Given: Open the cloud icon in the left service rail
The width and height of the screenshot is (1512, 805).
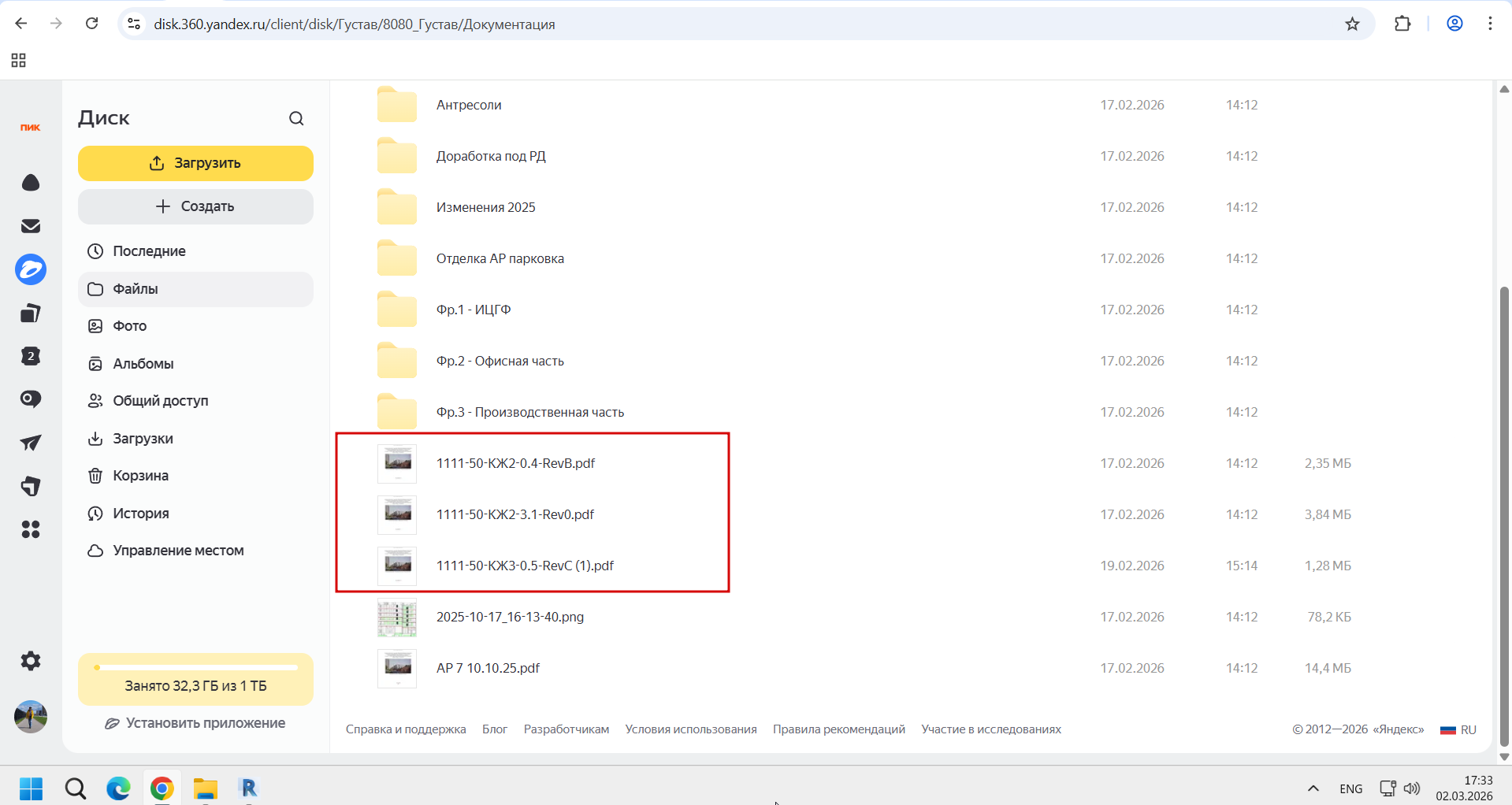Looking at the screenshot, I should (31, 183).
